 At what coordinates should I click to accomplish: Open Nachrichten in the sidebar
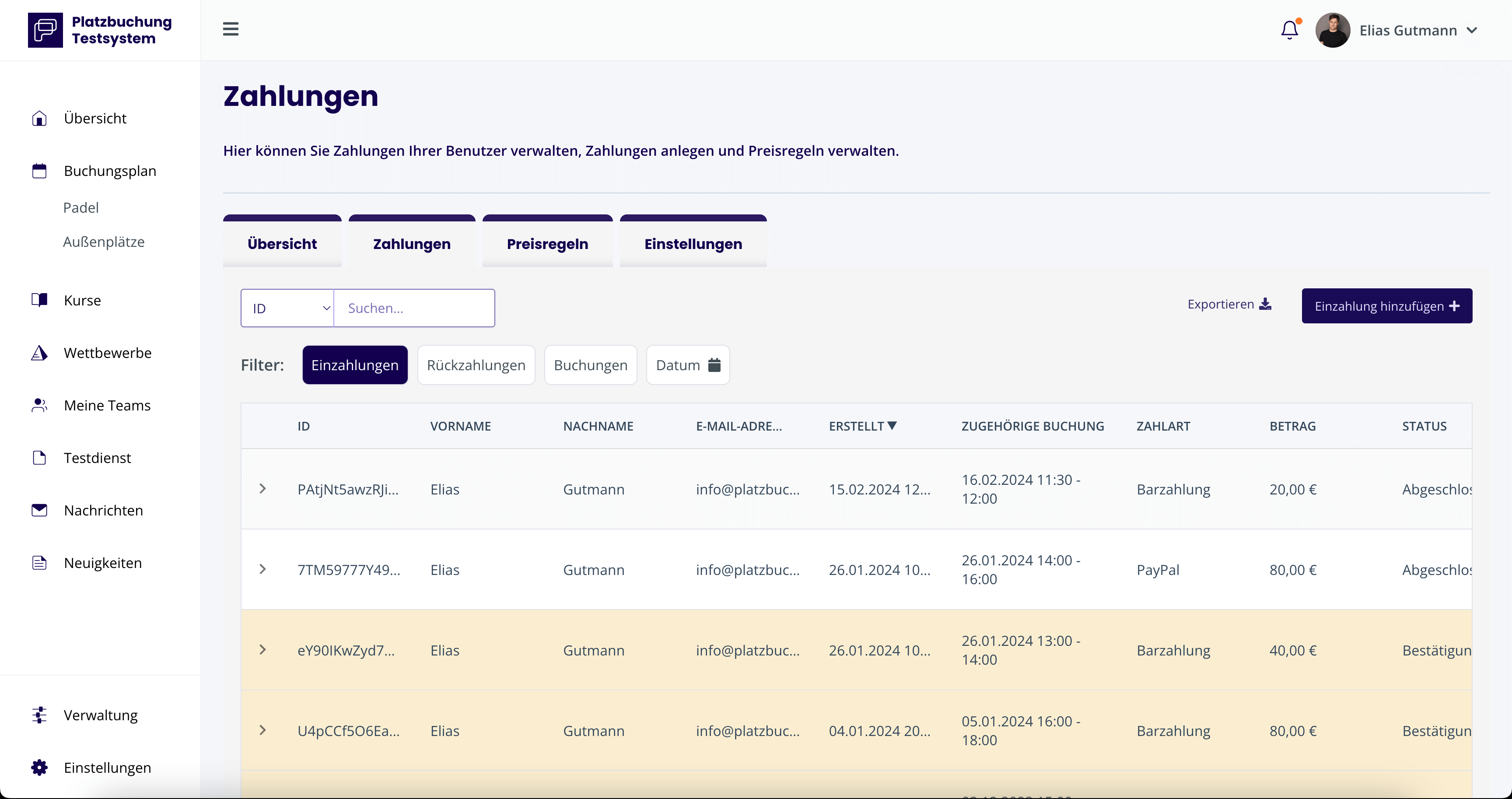click(x=103, y=510)
